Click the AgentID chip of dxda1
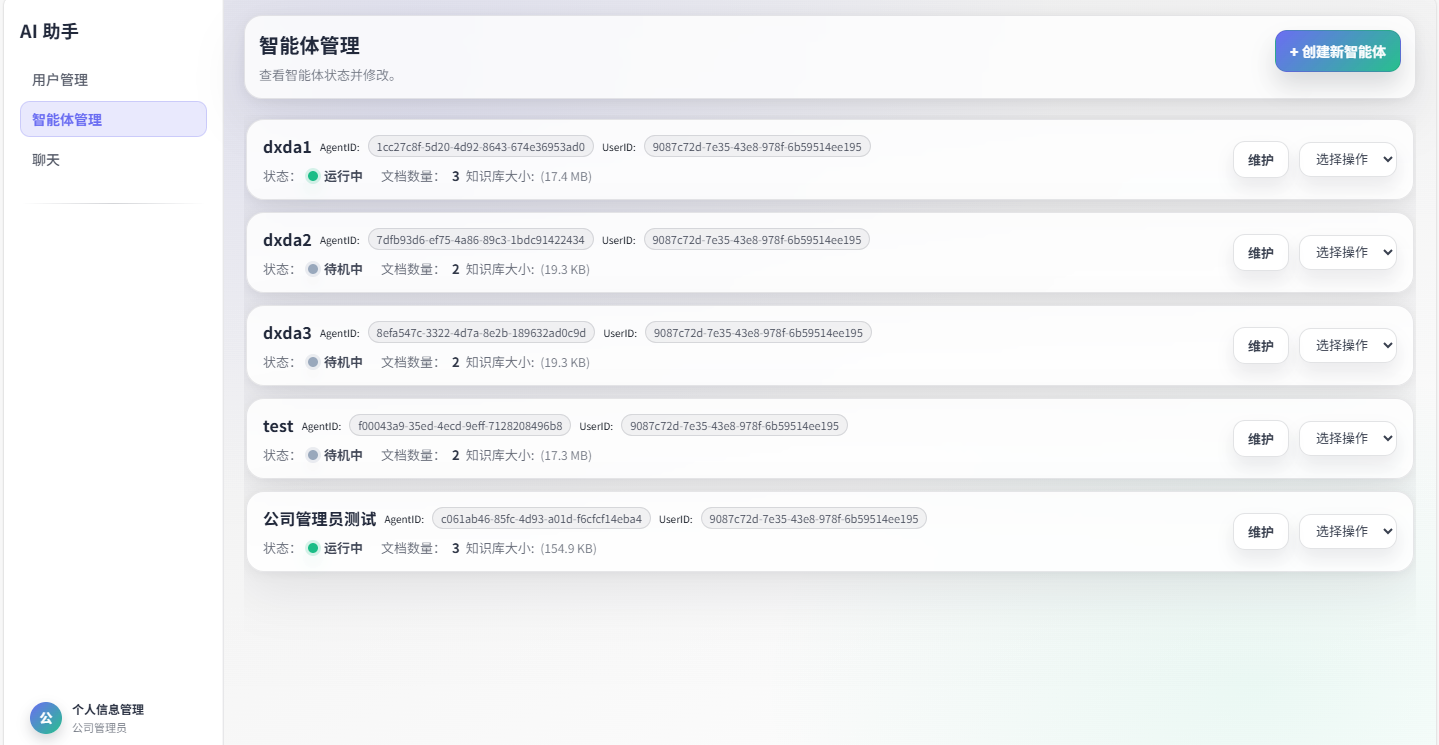 click(481, 146)
